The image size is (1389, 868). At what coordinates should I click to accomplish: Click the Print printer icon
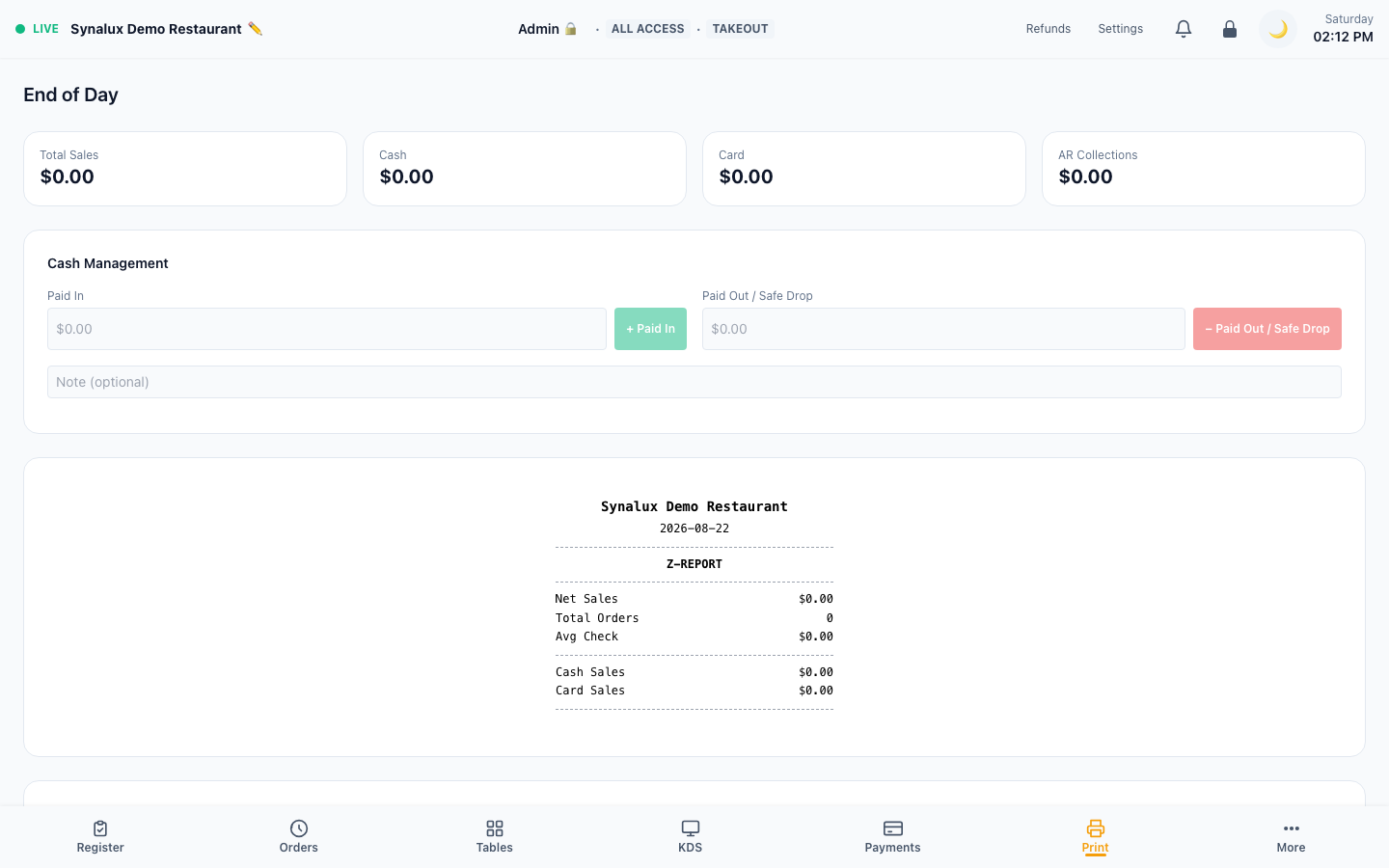[x=1096, y=828]
